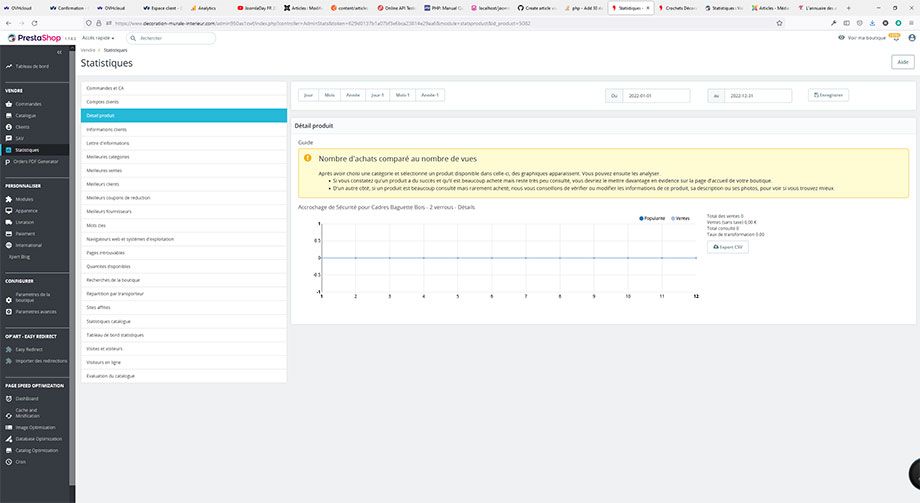920x503 pixels.
Task: Click the Export CSV button
Action: click(728, 247)
